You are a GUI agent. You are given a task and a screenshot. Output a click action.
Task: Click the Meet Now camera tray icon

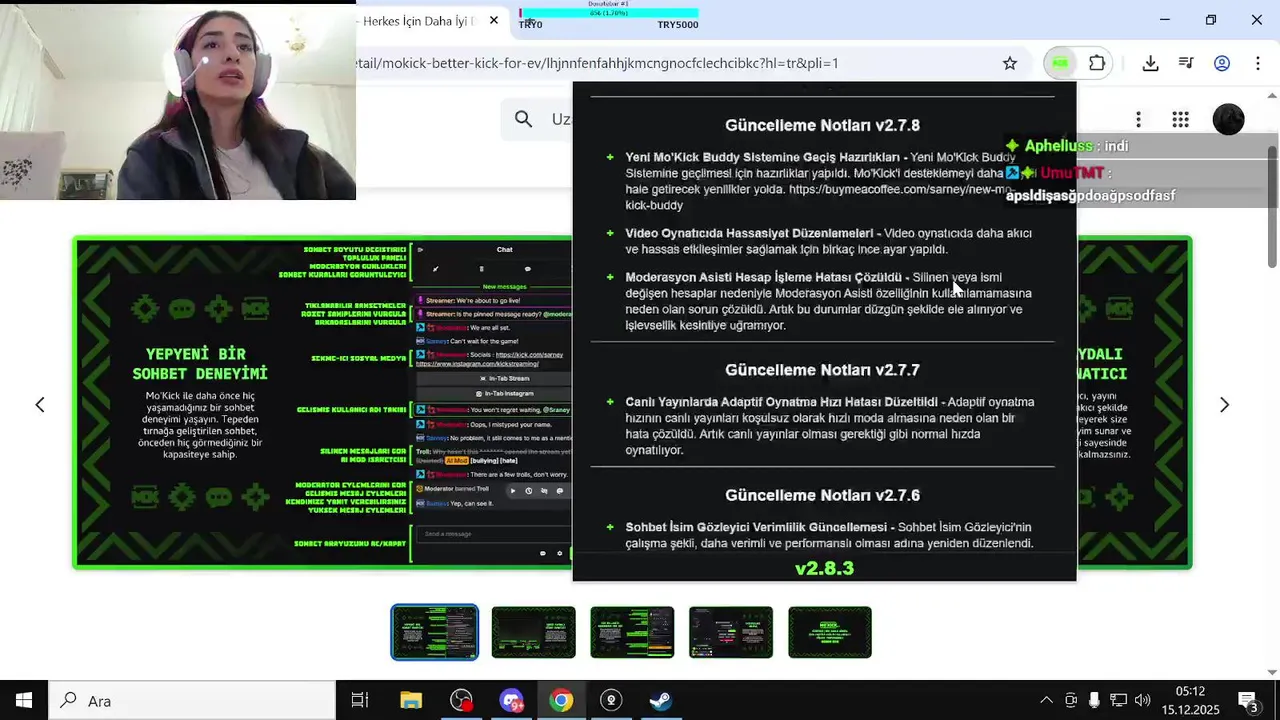coord(1071,700)
